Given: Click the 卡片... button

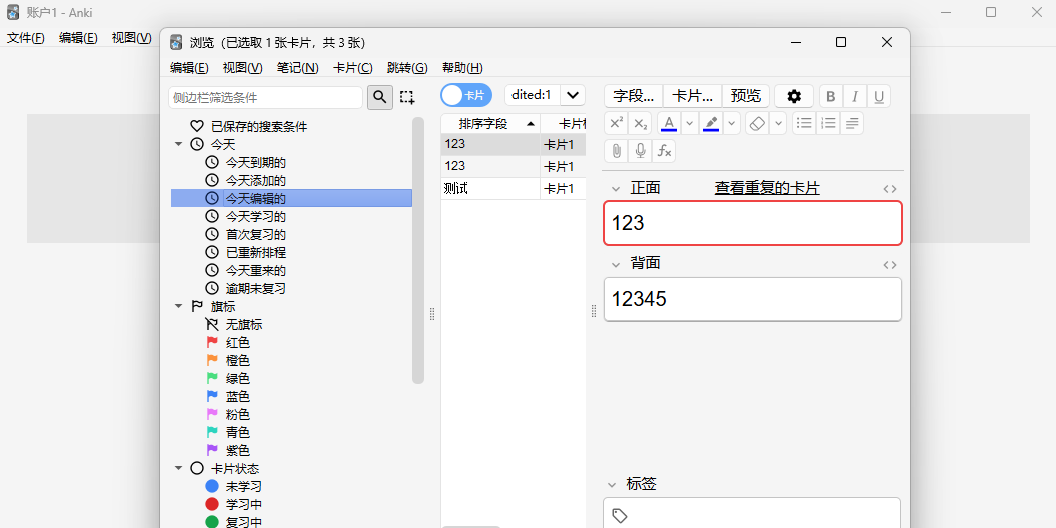Looking at the screenshot, I should pos(692,96).
